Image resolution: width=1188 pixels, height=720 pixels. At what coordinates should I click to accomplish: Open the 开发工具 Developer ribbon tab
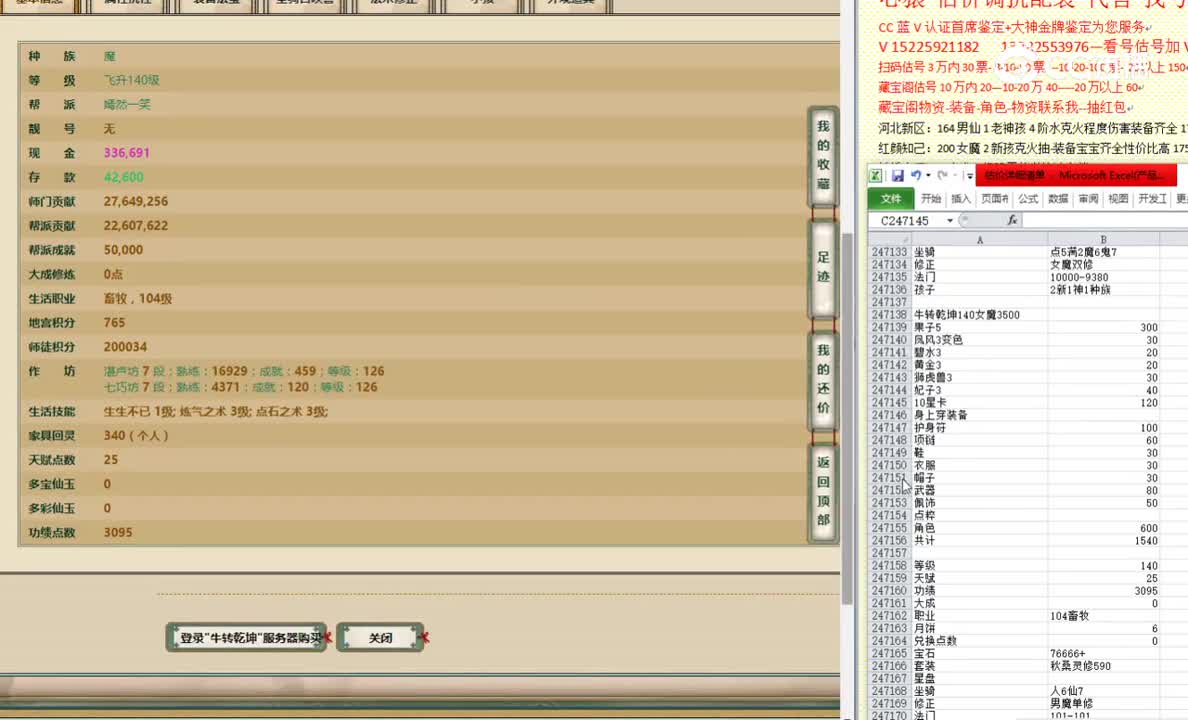[1152, 199]
